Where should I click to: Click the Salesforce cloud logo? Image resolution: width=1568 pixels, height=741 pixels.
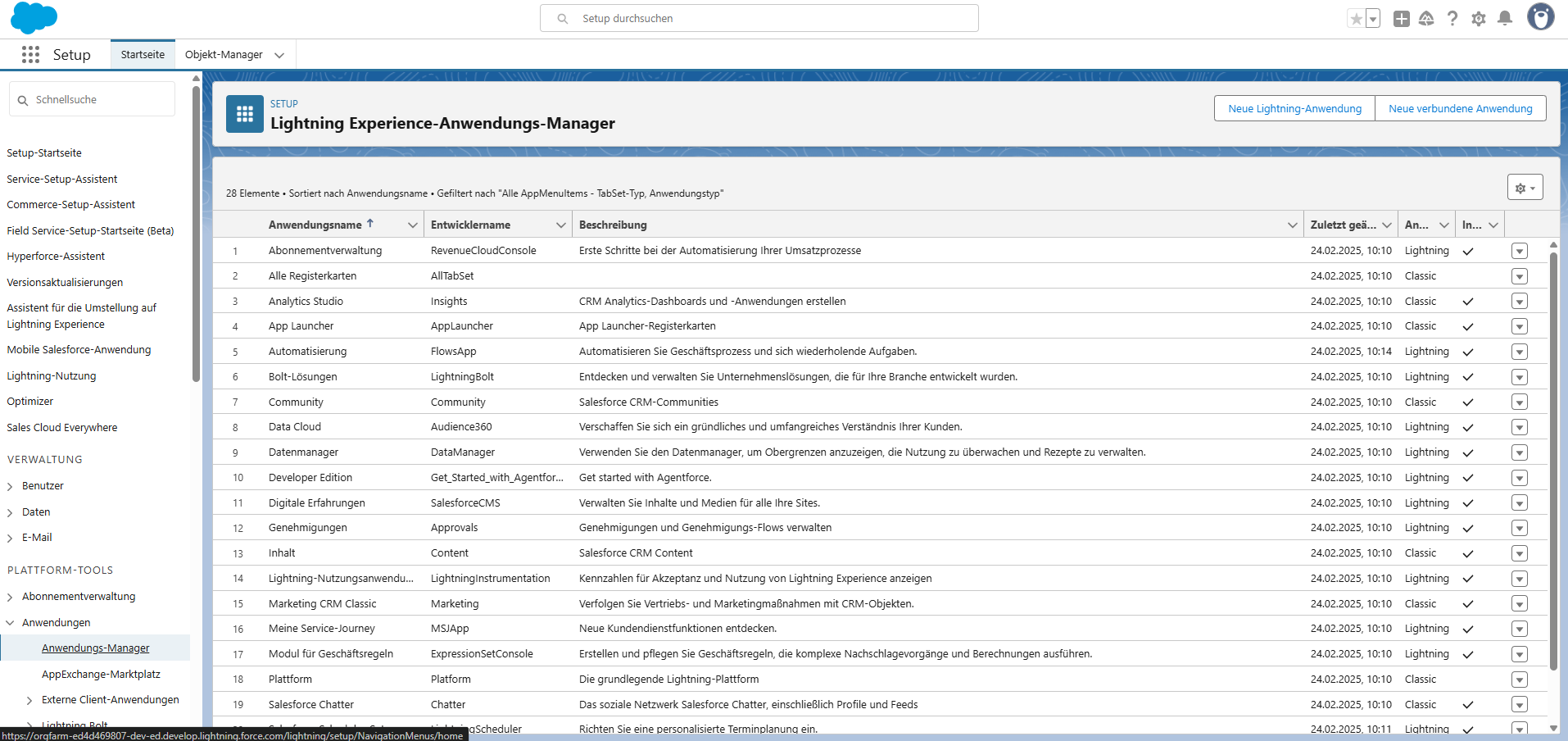tap(34, 18)
